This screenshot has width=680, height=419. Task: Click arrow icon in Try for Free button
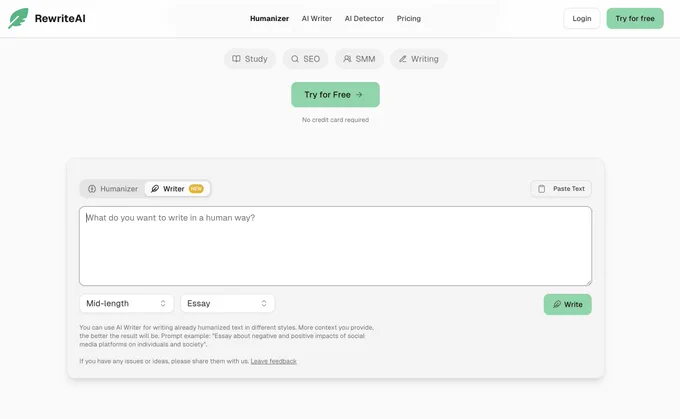point(359,95)
